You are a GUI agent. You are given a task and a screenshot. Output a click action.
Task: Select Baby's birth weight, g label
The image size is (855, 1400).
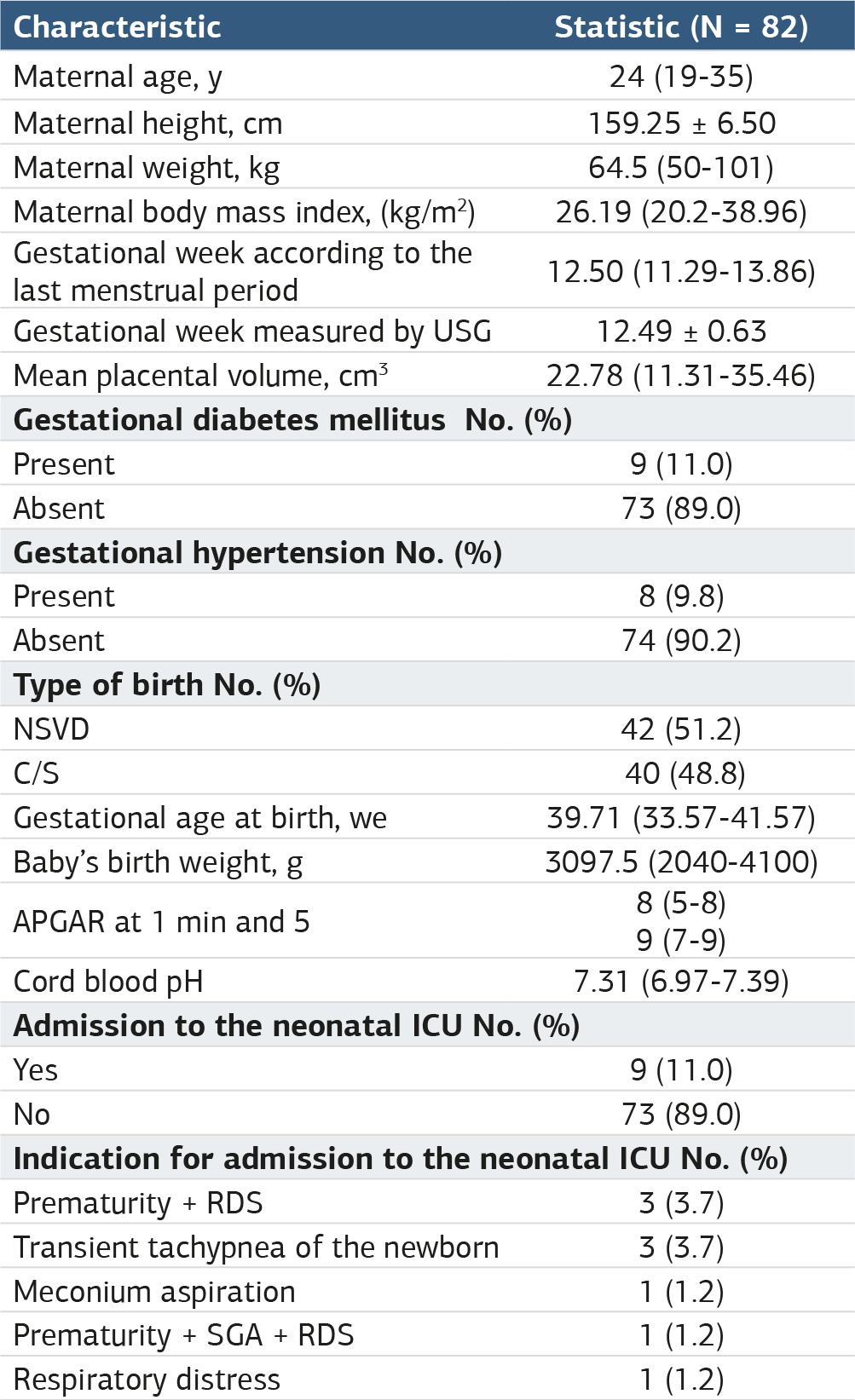(158, 862)
